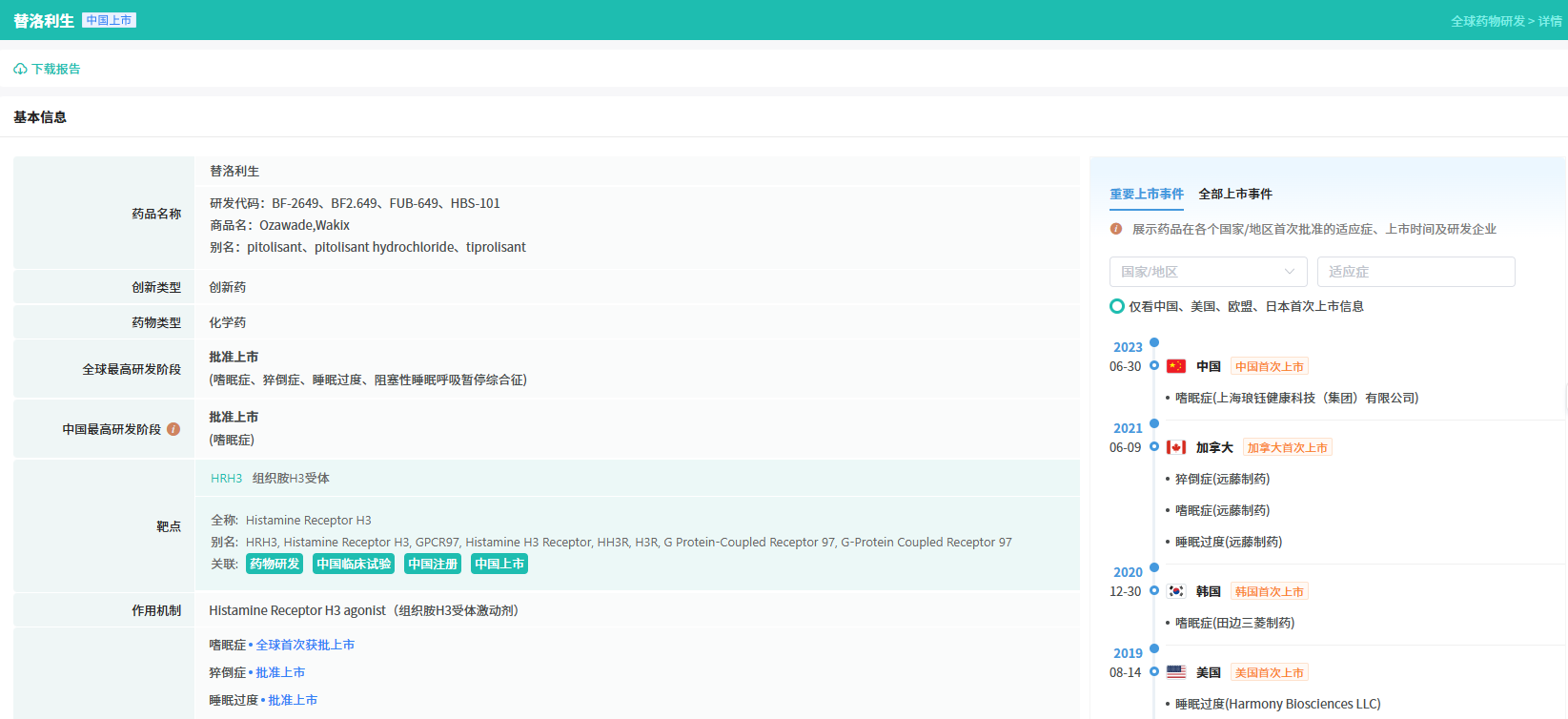Click the HRH3 target link

click(x=227, y=479)
